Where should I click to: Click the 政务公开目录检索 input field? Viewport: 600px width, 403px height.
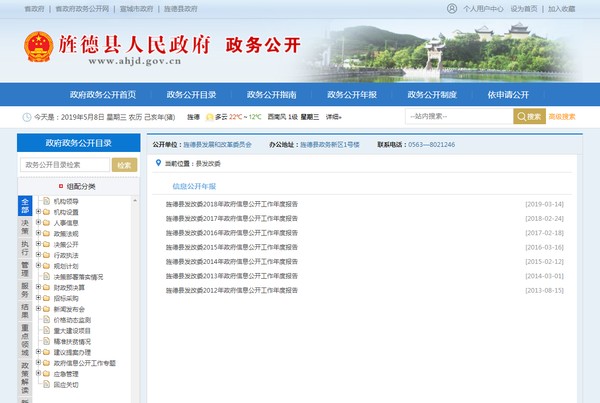pyautogui.click(x=64, y=165)
